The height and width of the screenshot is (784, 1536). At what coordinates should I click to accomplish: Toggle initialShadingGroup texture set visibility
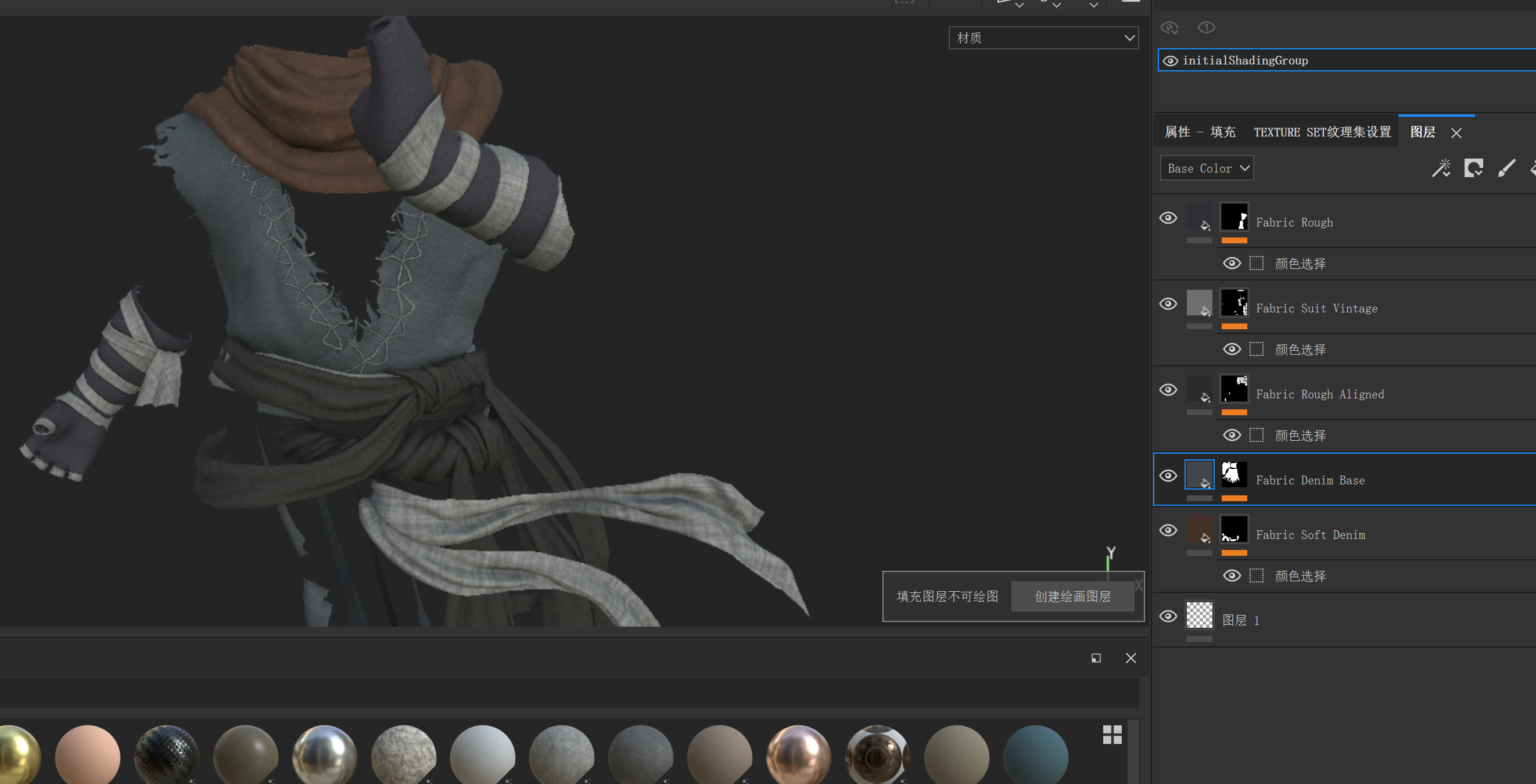[1170, 61]
